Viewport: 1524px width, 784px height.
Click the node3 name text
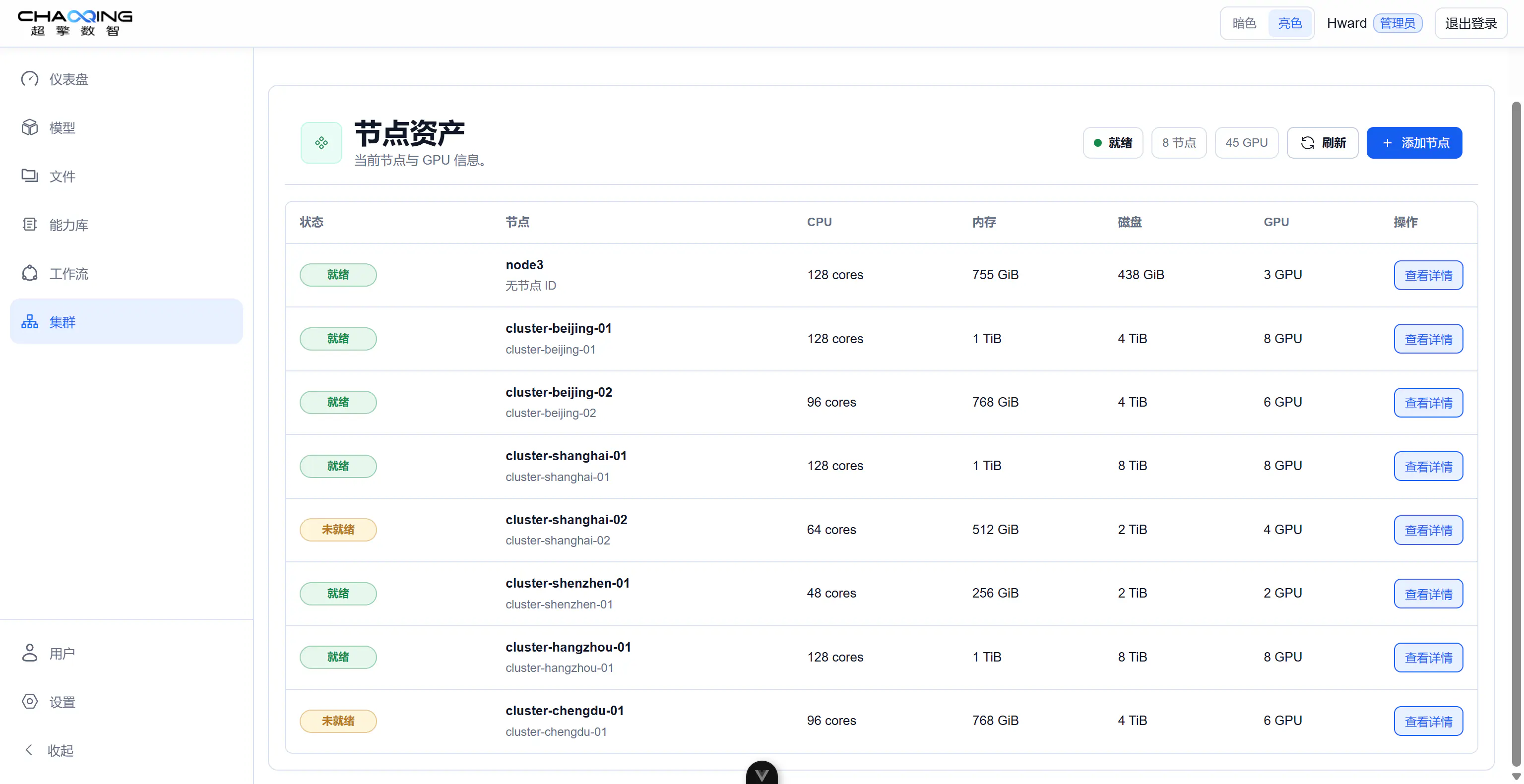(524, 264)
